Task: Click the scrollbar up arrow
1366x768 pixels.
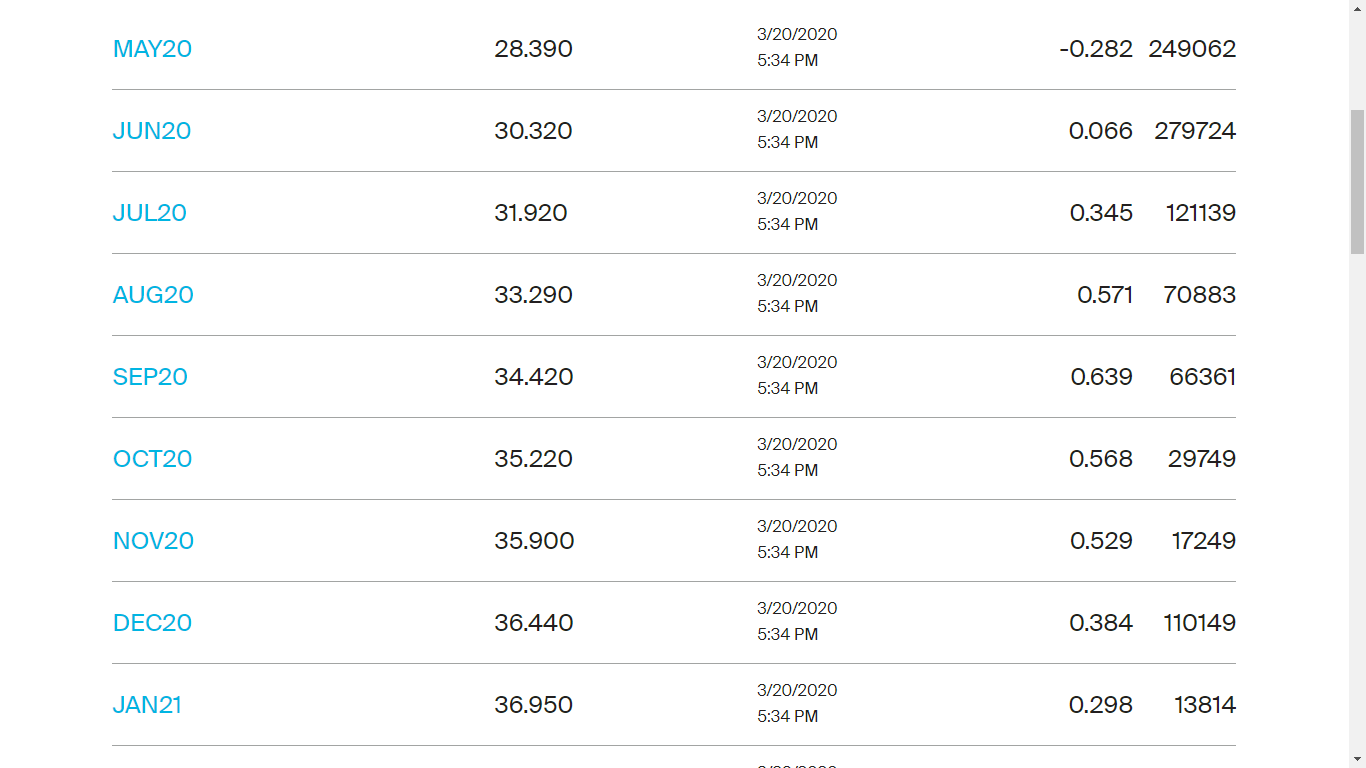Action: pyautogui.click(x=1357, y=8)
